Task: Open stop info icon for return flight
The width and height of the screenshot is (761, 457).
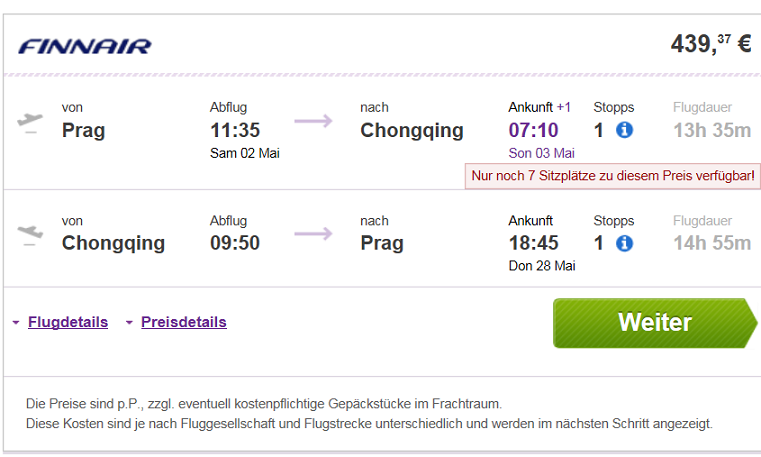Action: (624, 243)
